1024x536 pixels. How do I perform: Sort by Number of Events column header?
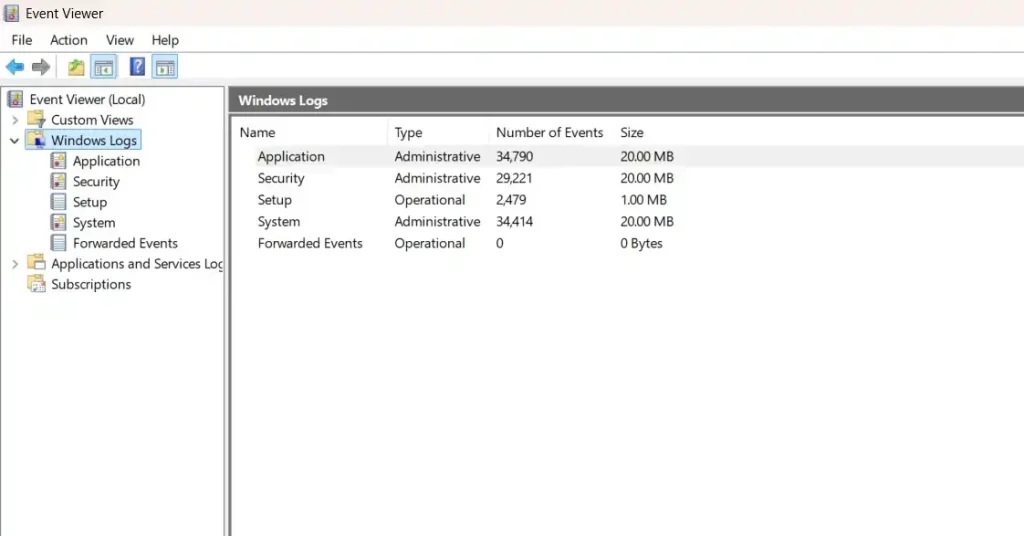tap(552, 133)
